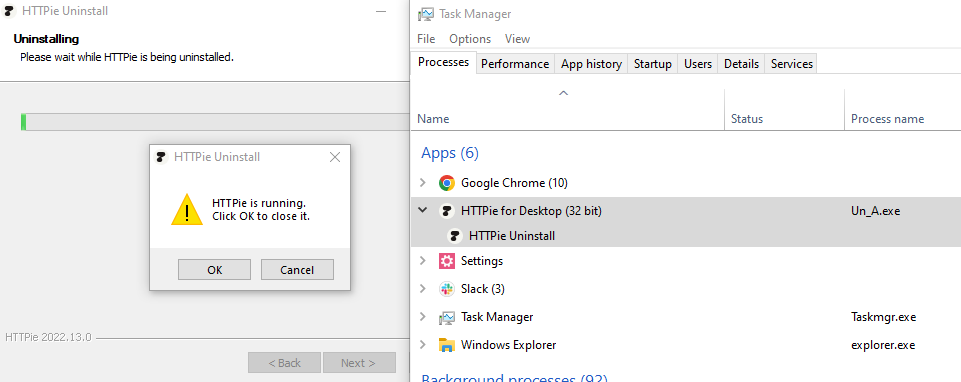Switch to the Users tab
This screenshot has height=382, width=961.
698,64
